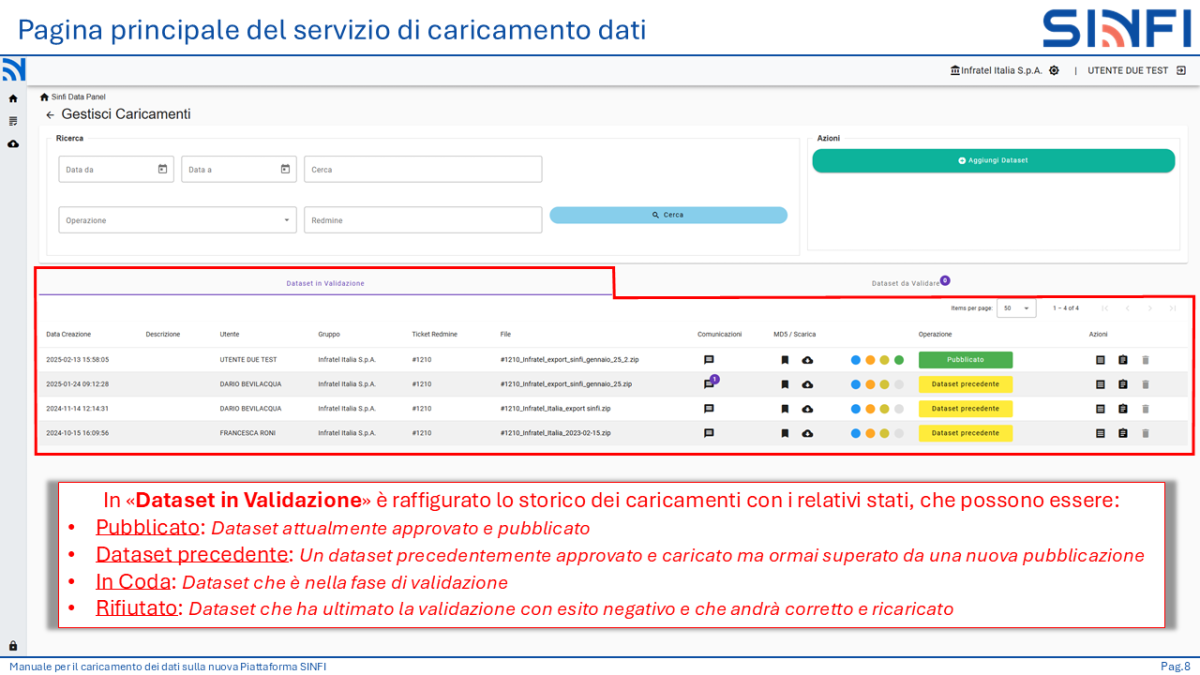The width and height of the screenshot is (1200, 675).
Task: Click the Cerca search button
Action: point(668,214)
